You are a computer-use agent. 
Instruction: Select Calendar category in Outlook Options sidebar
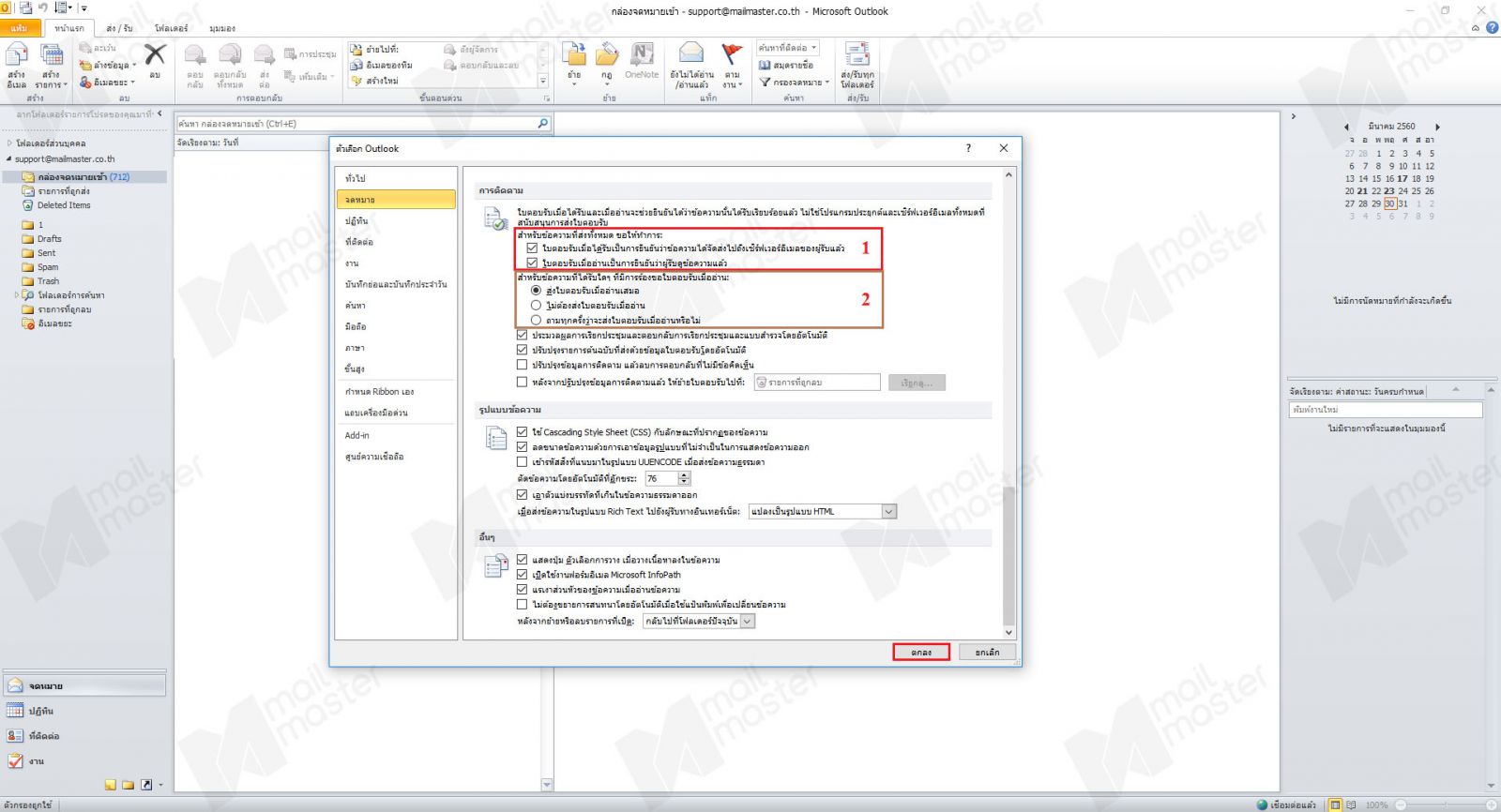tap(395, 221)
